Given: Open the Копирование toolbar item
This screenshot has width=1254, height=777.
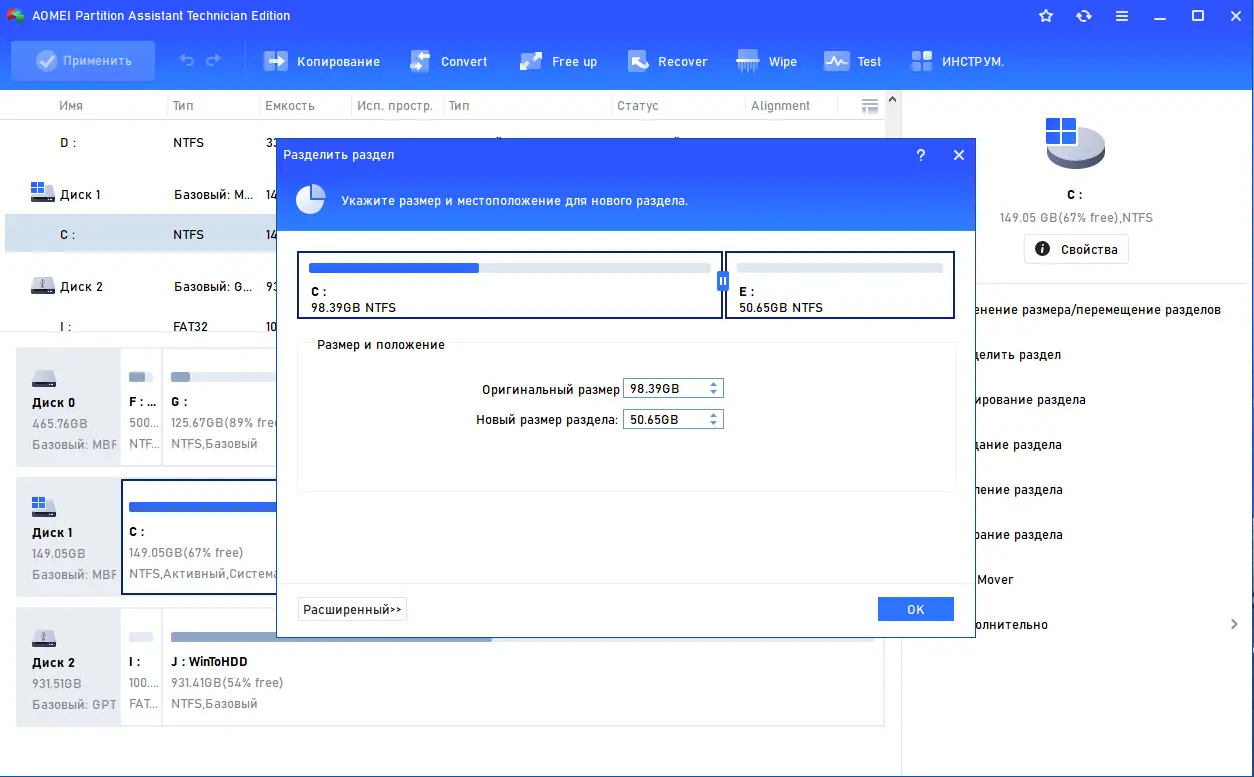Looking at the screenshot, I should (x=321, y=61).
